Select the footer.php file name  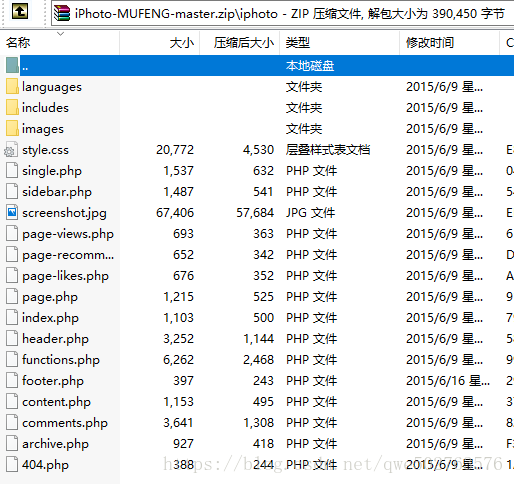[53, 381]
